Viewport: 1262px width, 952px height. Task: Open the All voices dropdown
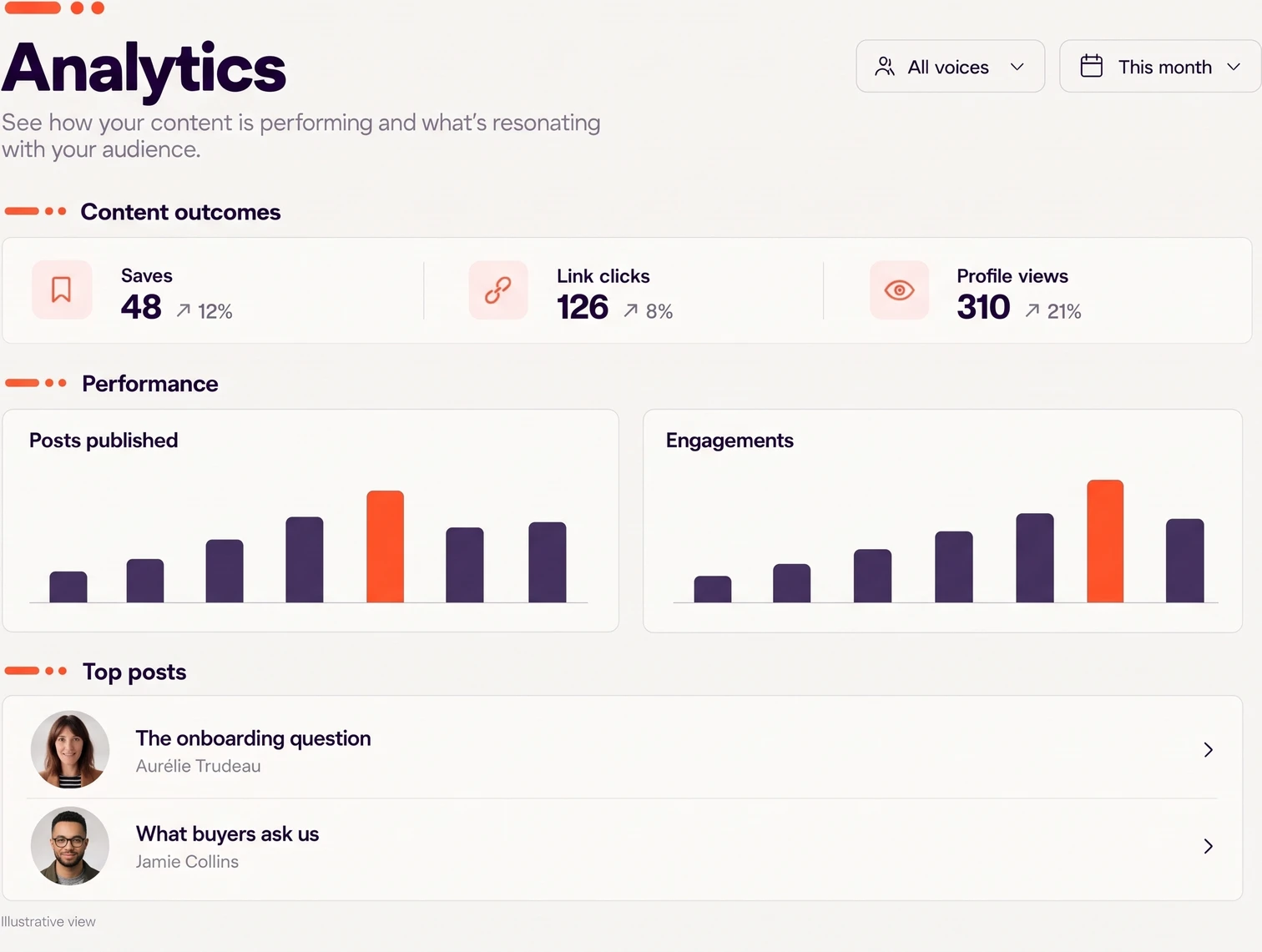[x=950, y=66]
